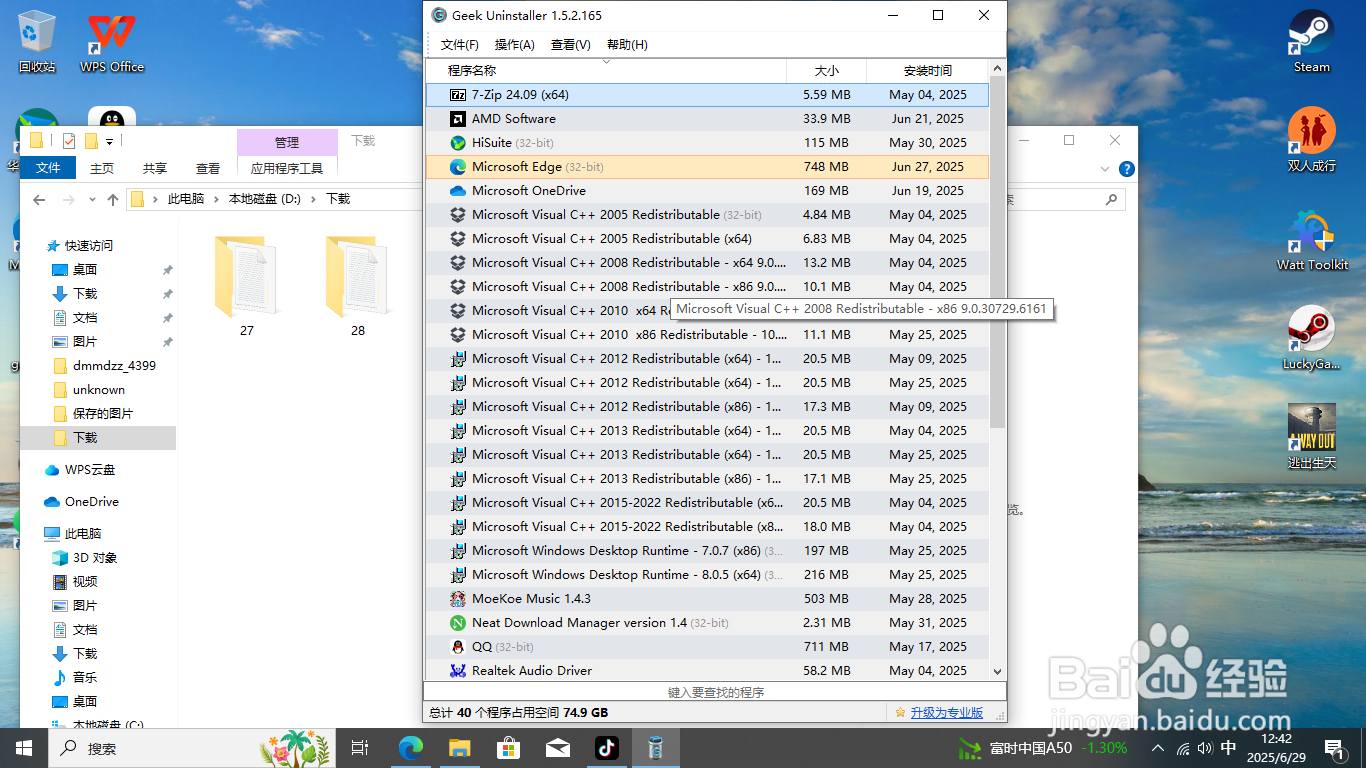Open the WPS Office desktop icon
1366x768 pixels.
click(x=112, y=42)
